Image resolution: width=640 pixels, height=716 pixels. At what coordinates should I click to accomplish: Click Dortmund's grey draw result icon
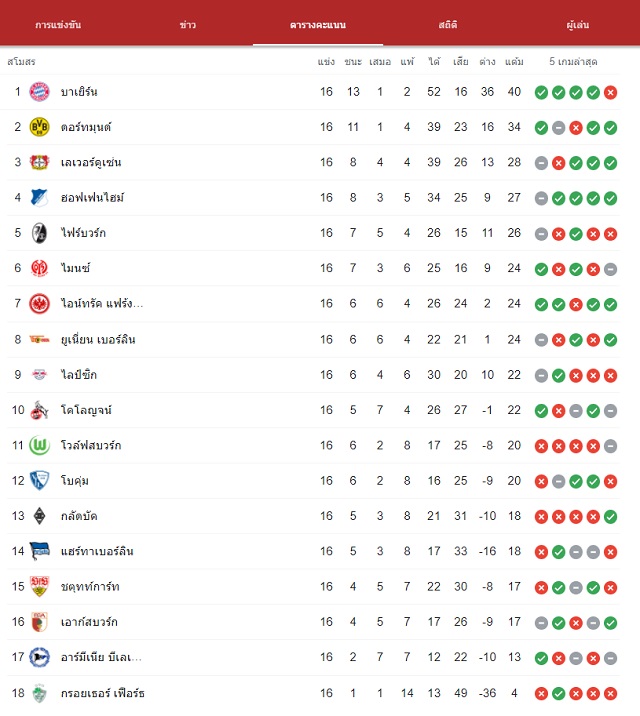(x=558, y=128)
